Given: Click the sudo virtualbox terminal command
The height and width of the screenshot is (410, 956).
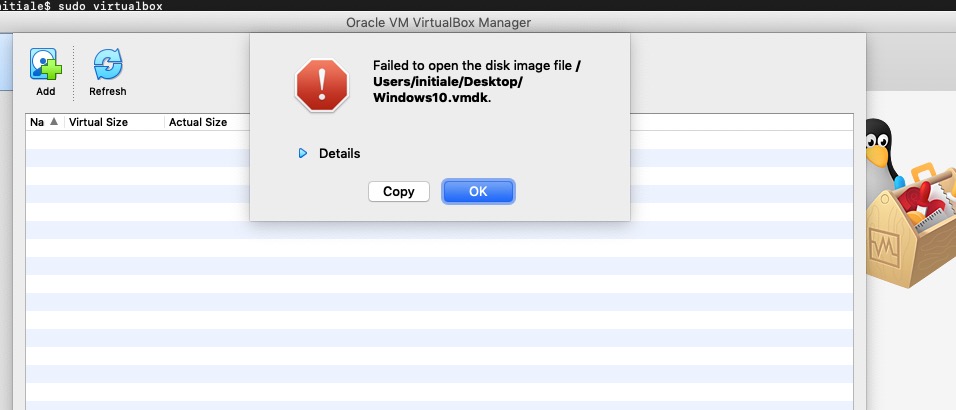Looking at the screenshot, I should [x=110, y=5].
